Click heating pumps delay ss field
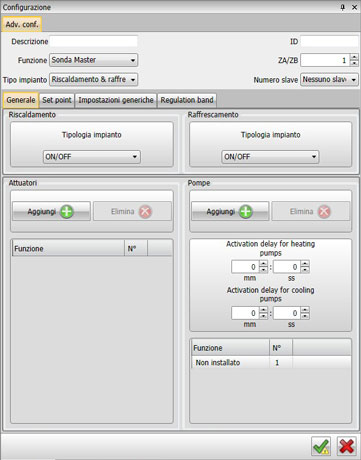 pyautogui.click(x=287, y=267)
